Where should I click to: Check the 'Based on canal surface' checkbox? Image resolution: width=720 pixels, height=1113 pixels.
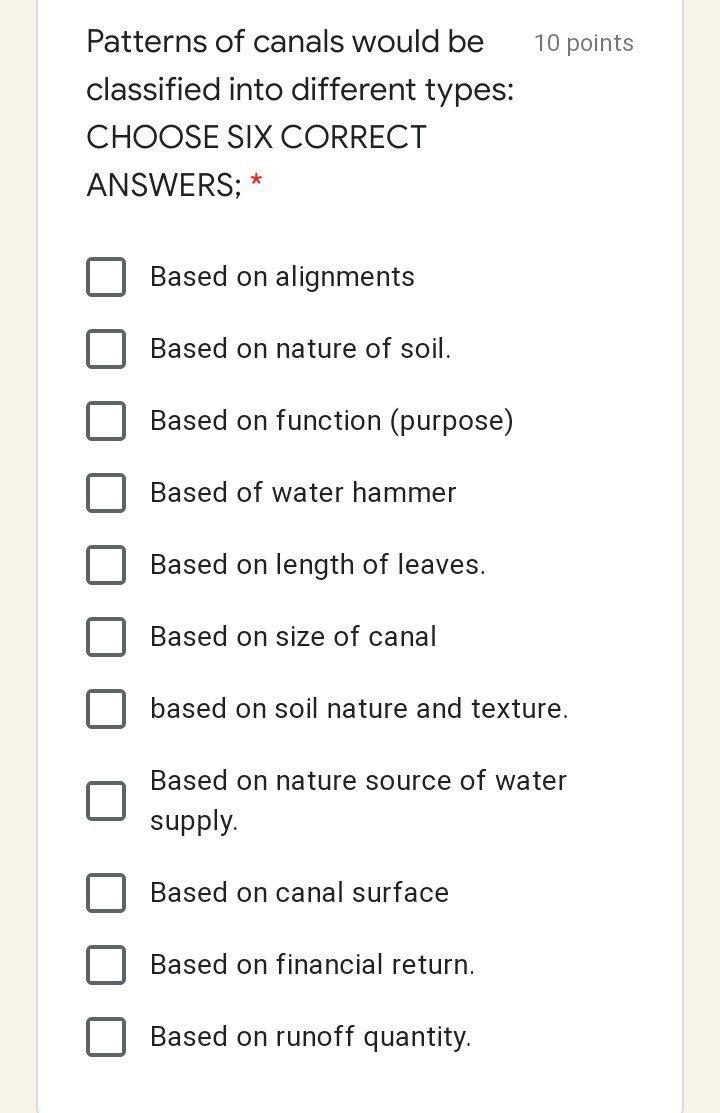106,893
